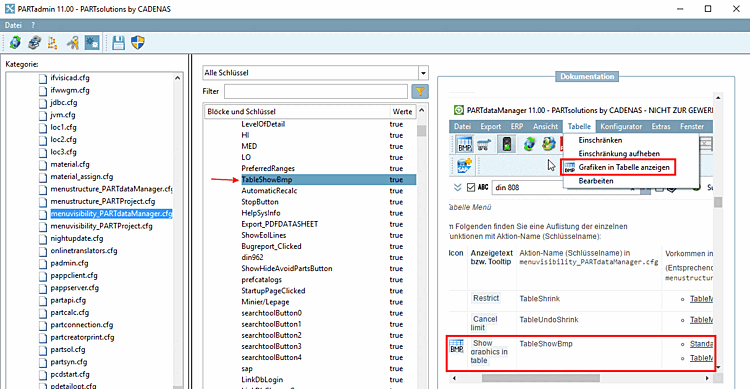Click the green-arrow globe update icon
This screenshot has width=750, height=389.
tap(15, 43)
